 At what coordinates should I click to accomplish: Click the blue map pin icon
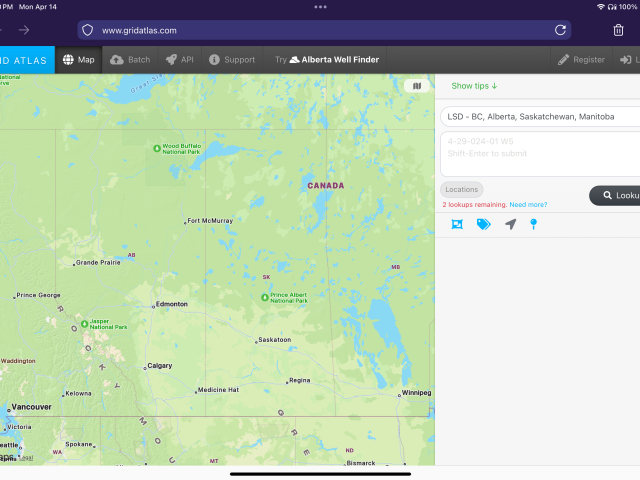534,224
